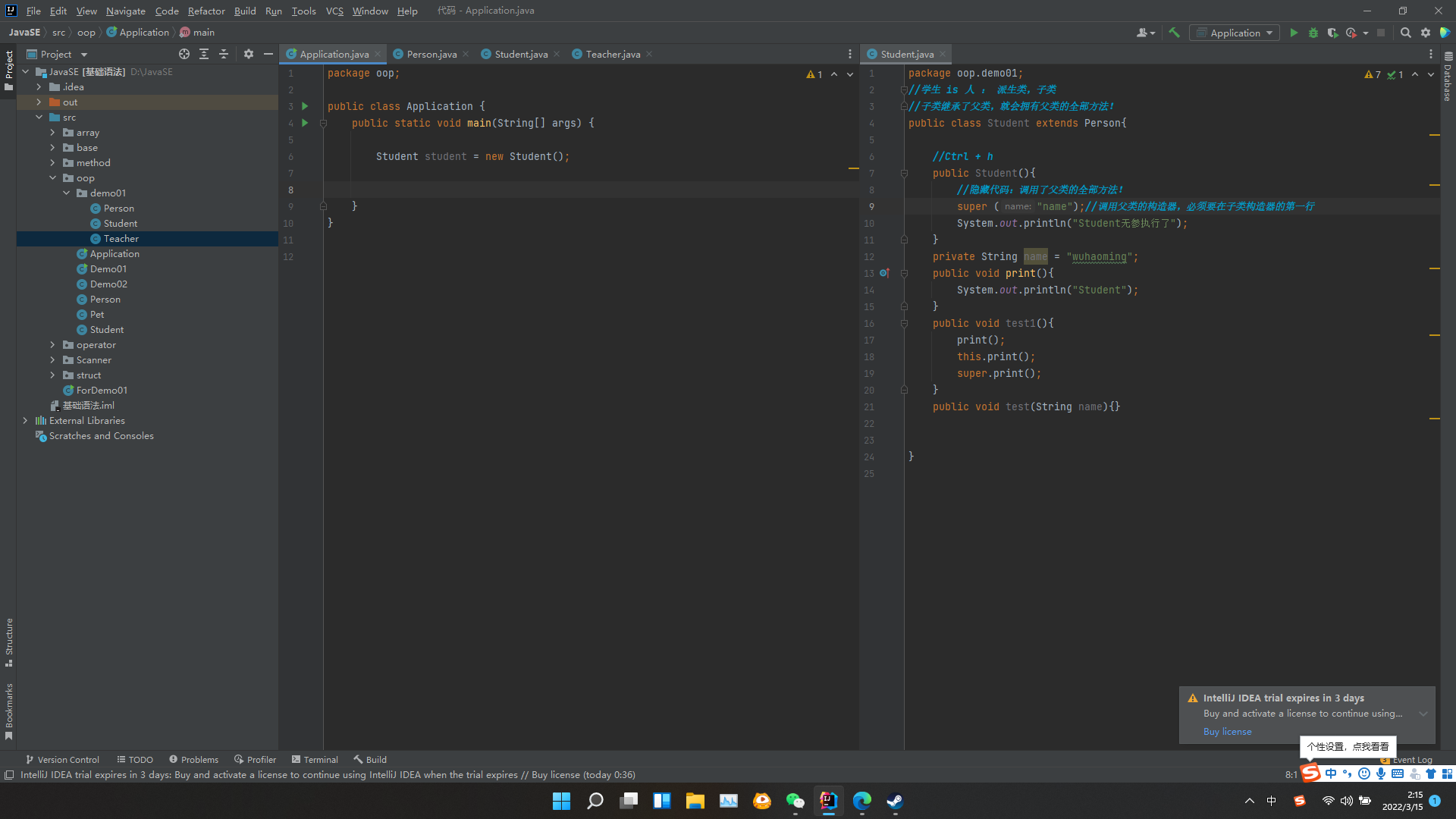Image resolution: width=1456 pixels, height=819 pixels.
Task: Click the run gutter arrow beside main method
Action: 305,123
